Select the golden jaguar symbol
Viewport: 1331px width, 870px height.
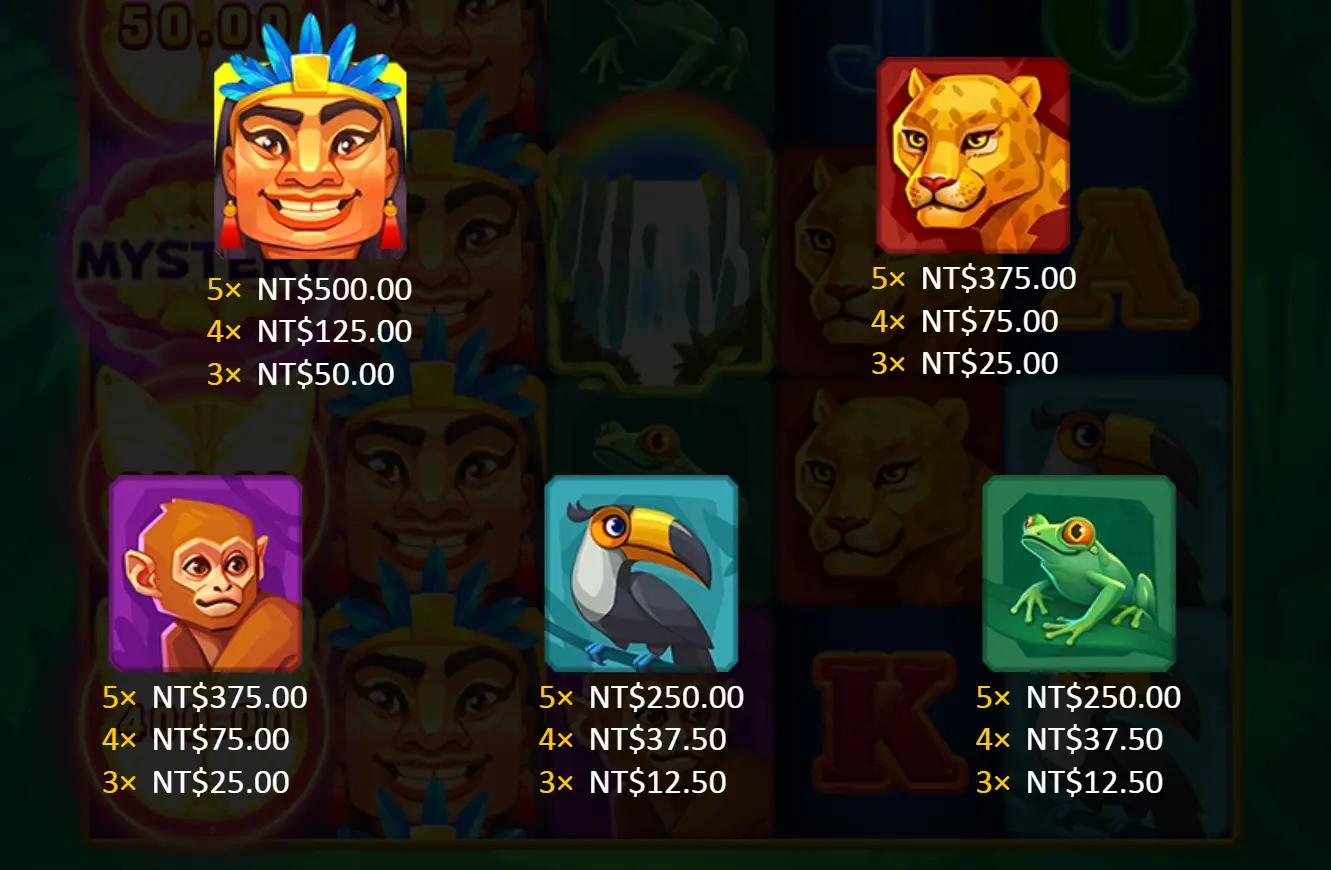click(x=973, y=155)
